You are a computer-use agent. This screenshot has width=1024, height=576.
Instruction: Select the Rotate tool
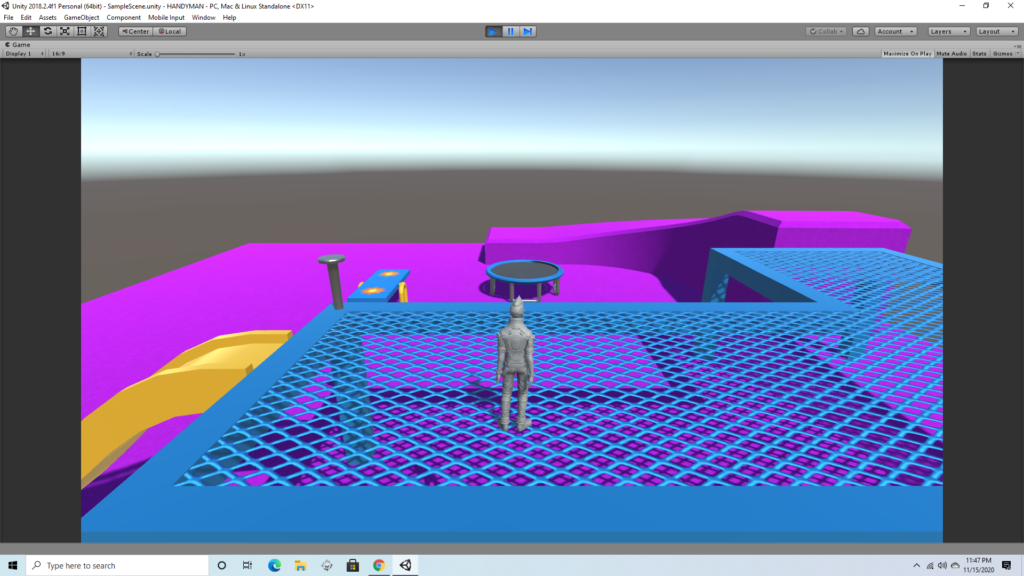tap(47, 31)
